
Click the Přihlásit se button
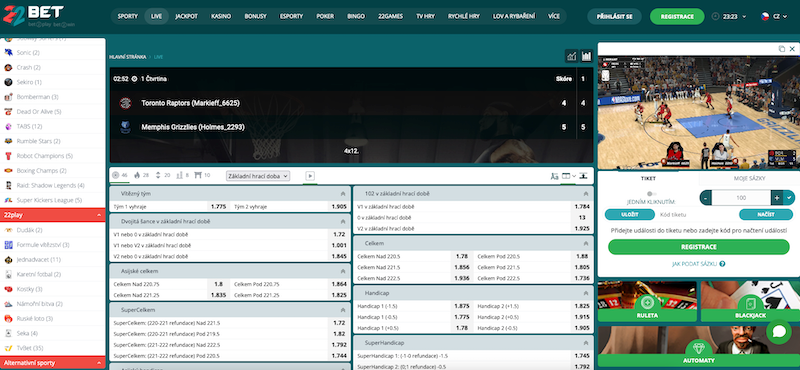click(x=614, y=16)
